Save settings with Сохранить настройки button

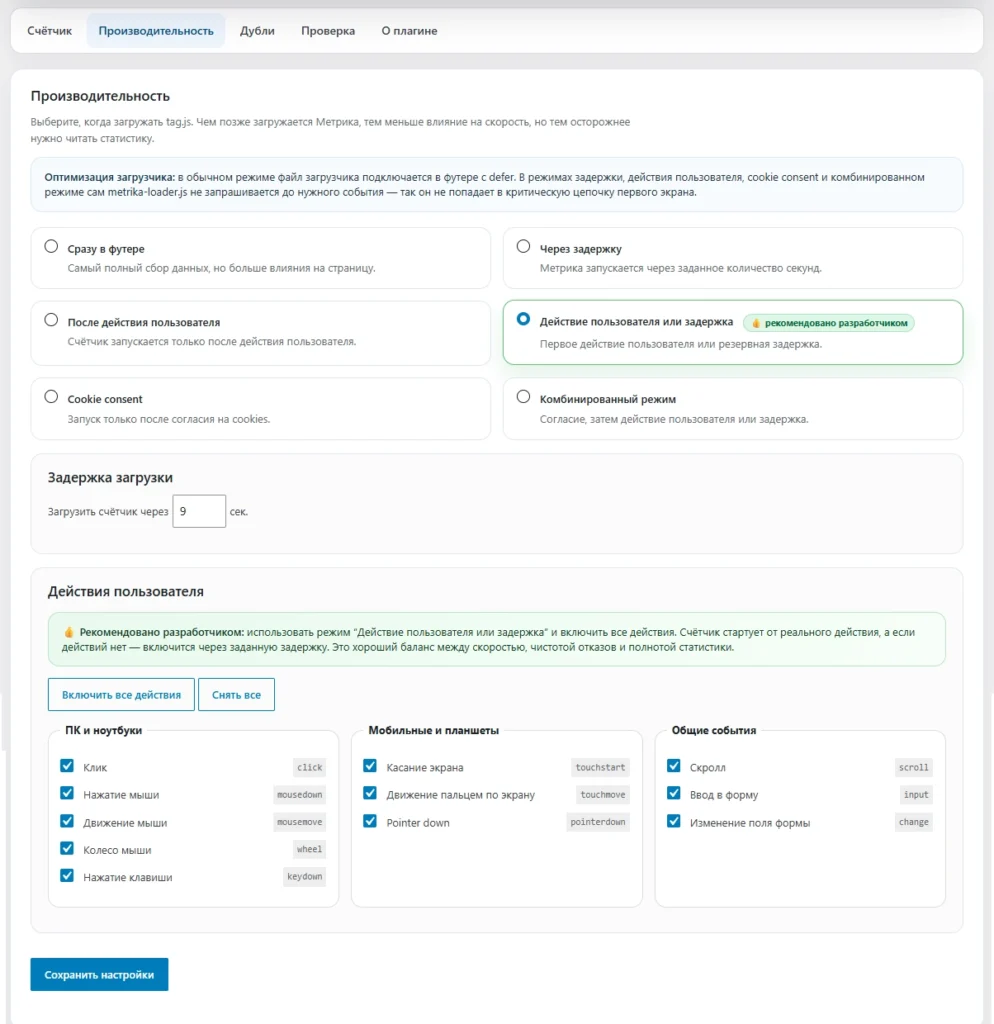99,974
